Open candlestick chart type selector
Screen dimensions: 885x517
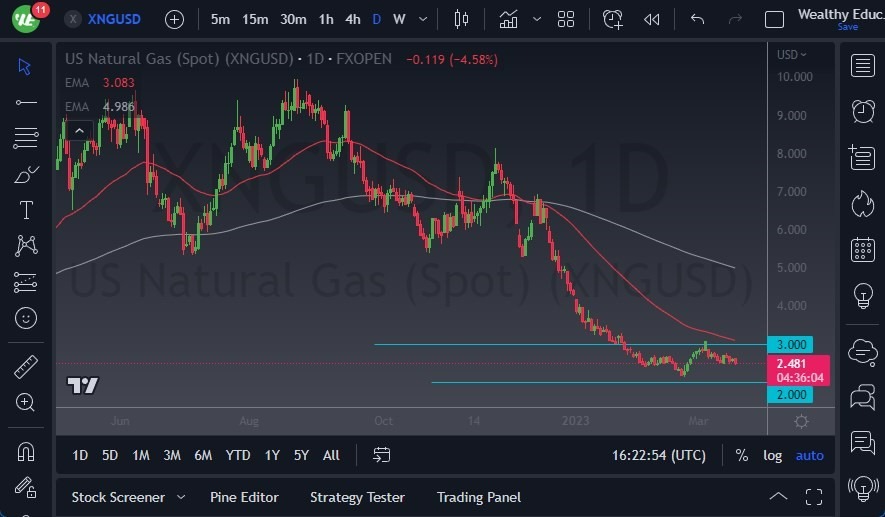pyautogui.click(x=461, y=19)
